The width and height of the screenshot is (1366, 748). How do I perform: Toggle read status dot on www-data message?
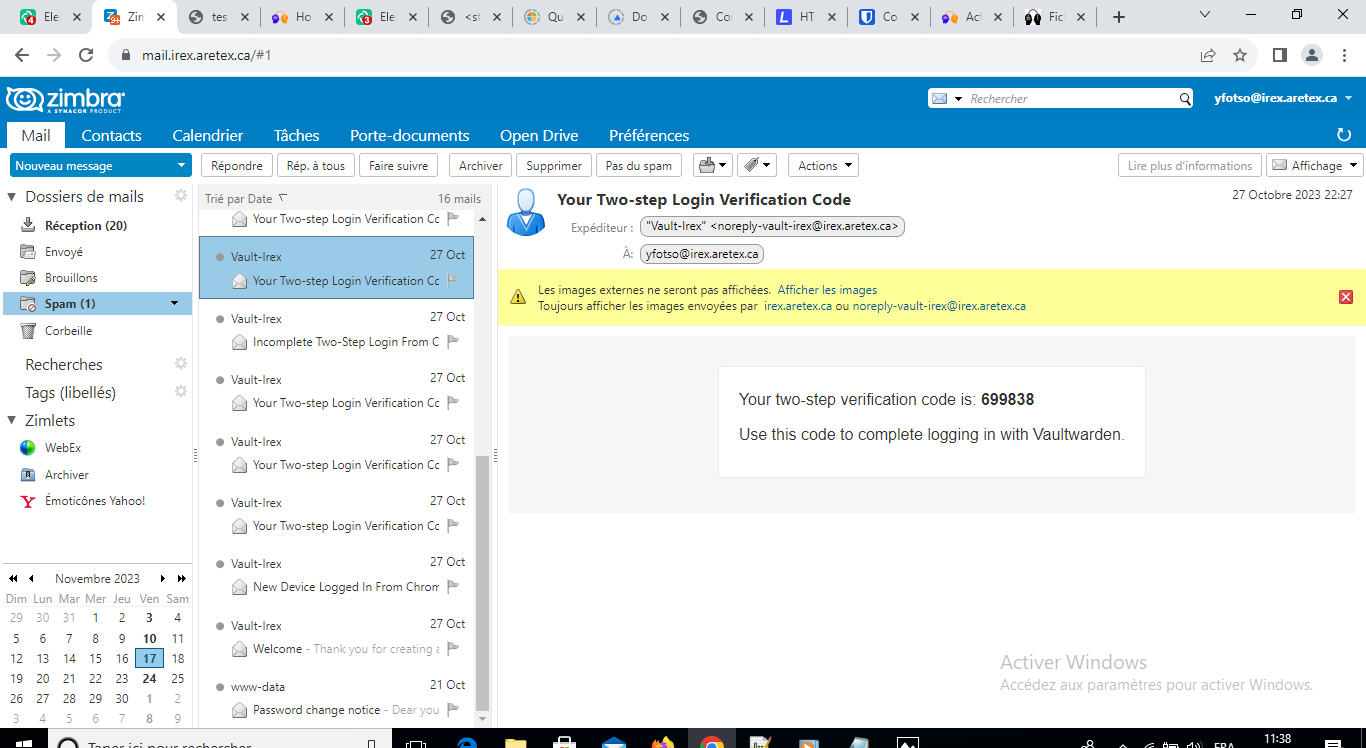(x=220, y=687)
